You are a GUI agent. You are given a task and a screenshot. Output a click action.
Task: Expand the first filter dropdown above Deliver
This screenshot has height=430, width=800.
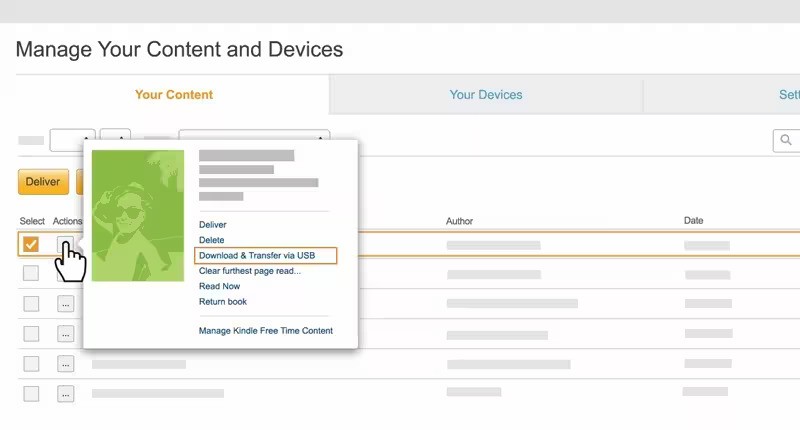coord(72,140)
